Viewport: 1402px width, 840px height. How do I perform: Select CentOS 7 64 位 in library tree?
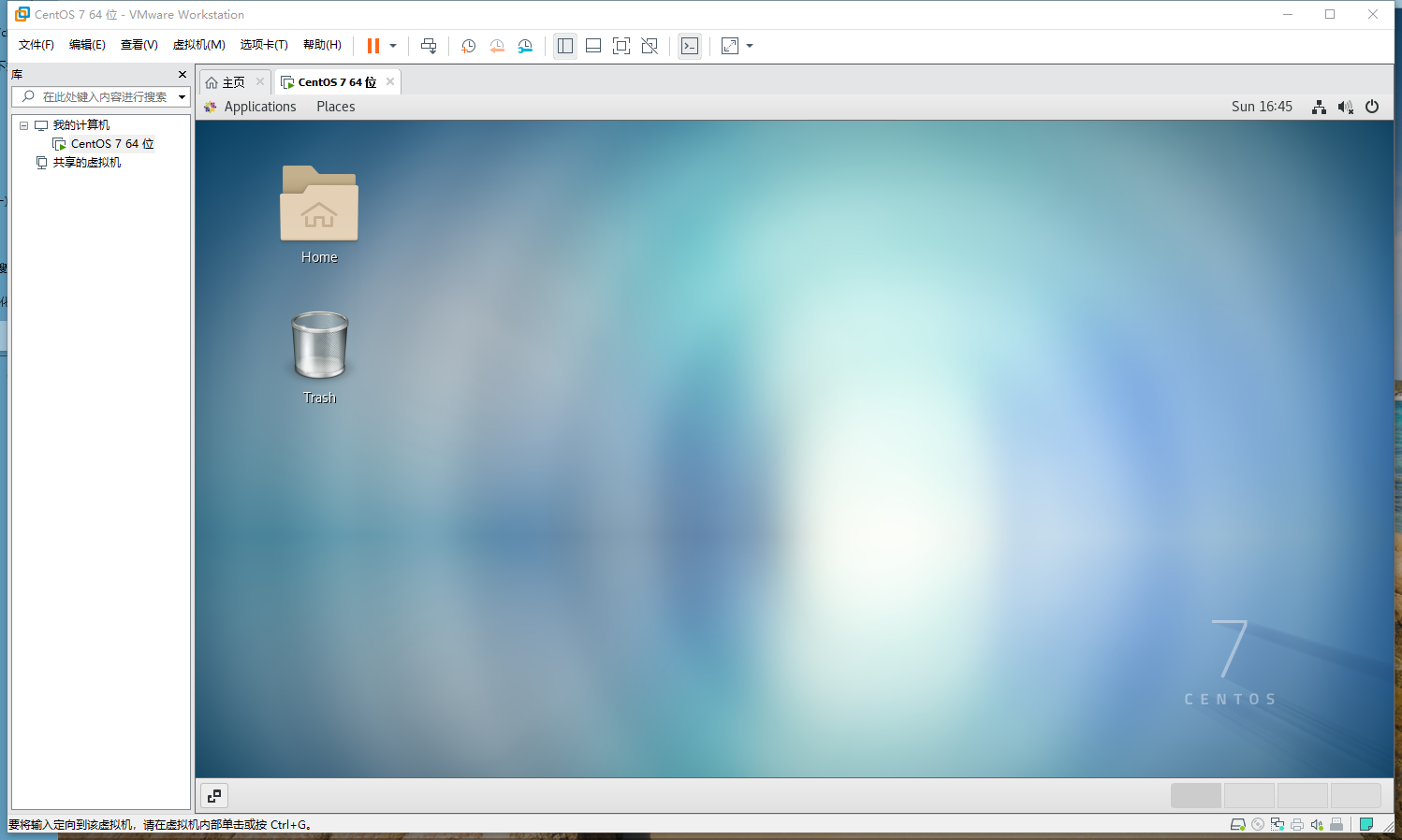click(112, 144)
